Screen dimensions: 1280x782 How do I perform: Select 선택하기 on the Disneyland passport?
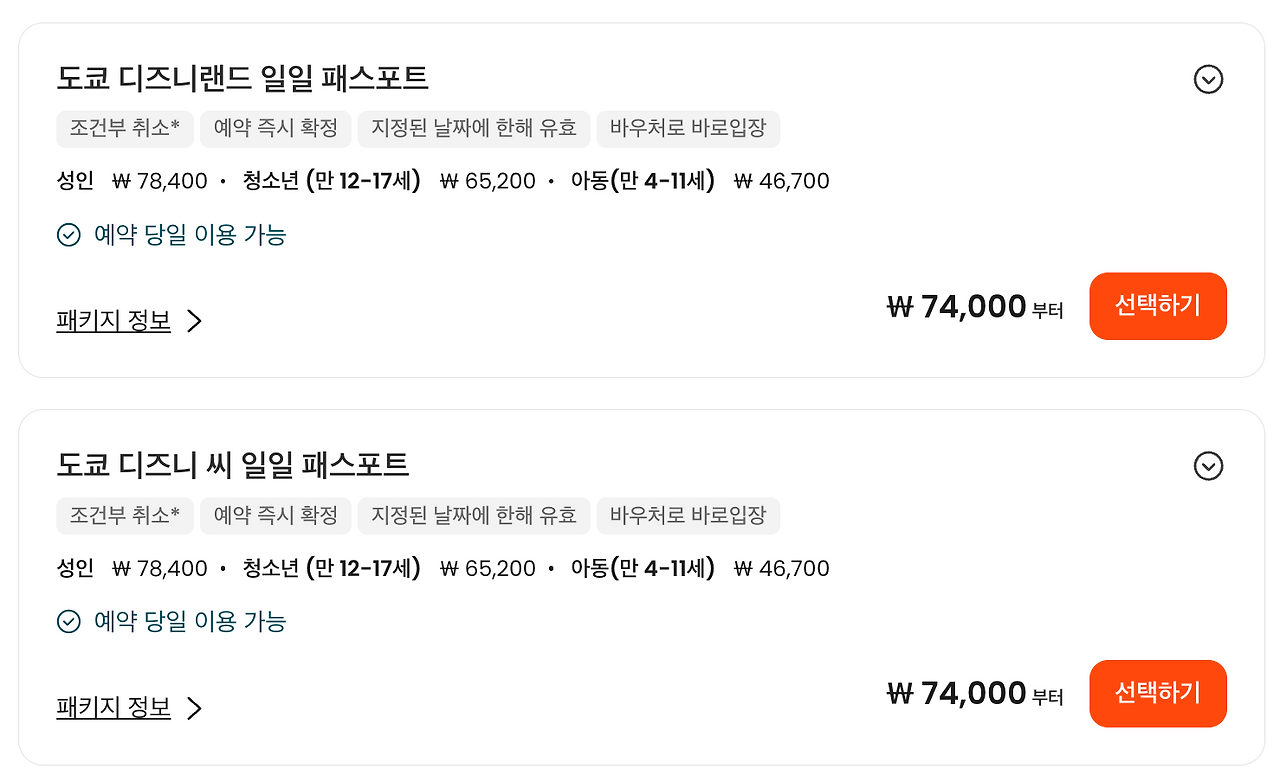(x=1158, y=306)
